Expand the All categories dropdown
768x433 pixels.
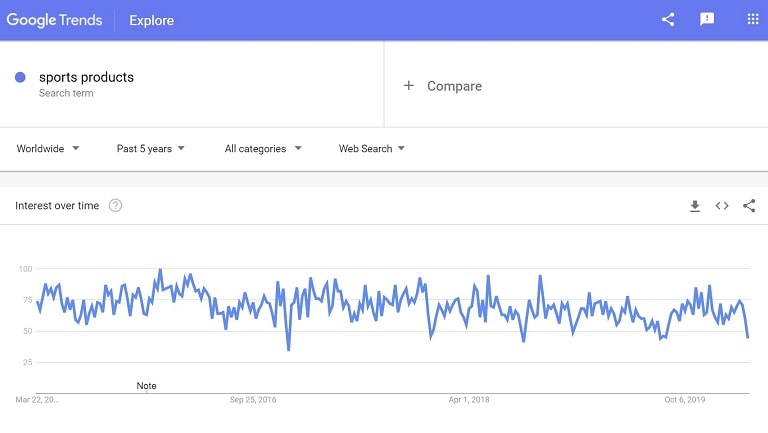[x=263, y=148]
